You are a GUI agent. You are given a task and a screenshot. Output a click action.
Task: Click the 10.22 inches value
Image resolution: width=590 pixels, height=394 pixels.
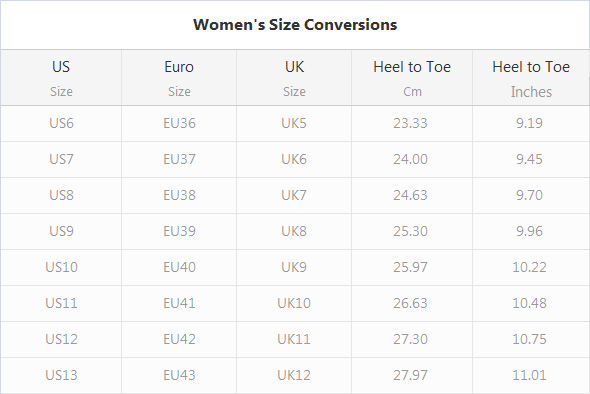click(529, 267)
